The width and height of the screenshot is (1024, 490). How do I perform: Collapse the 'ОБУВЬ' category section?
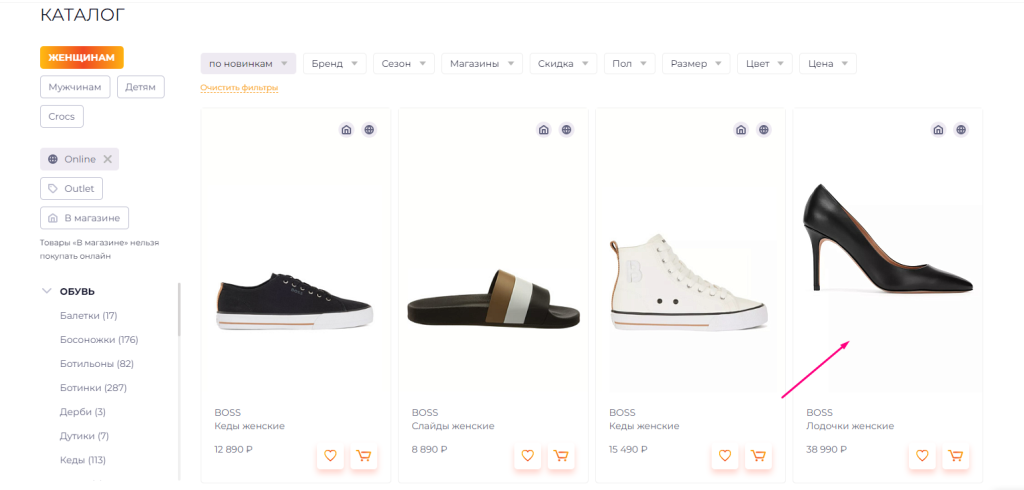pos(46,292)
